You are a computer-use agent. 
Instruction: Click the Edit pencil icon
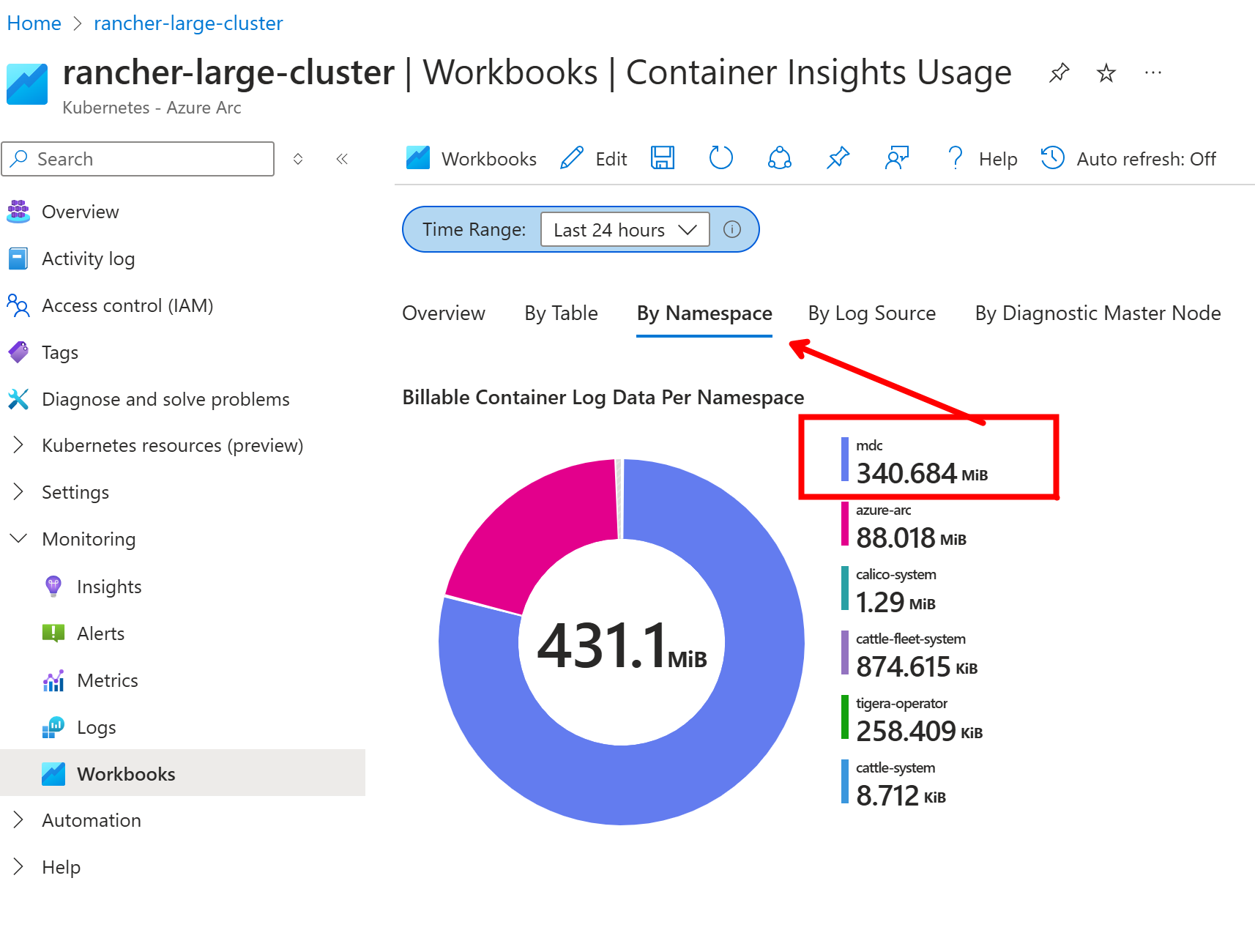pos(572,158)
